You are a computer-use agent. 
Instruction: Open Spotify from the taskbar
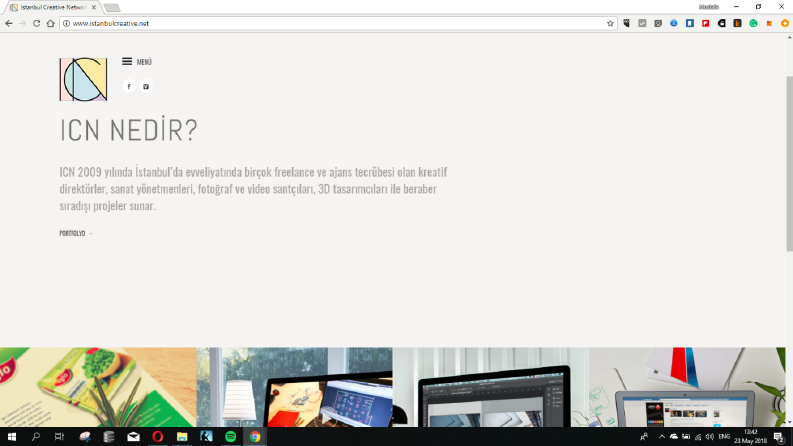point(230,436)
